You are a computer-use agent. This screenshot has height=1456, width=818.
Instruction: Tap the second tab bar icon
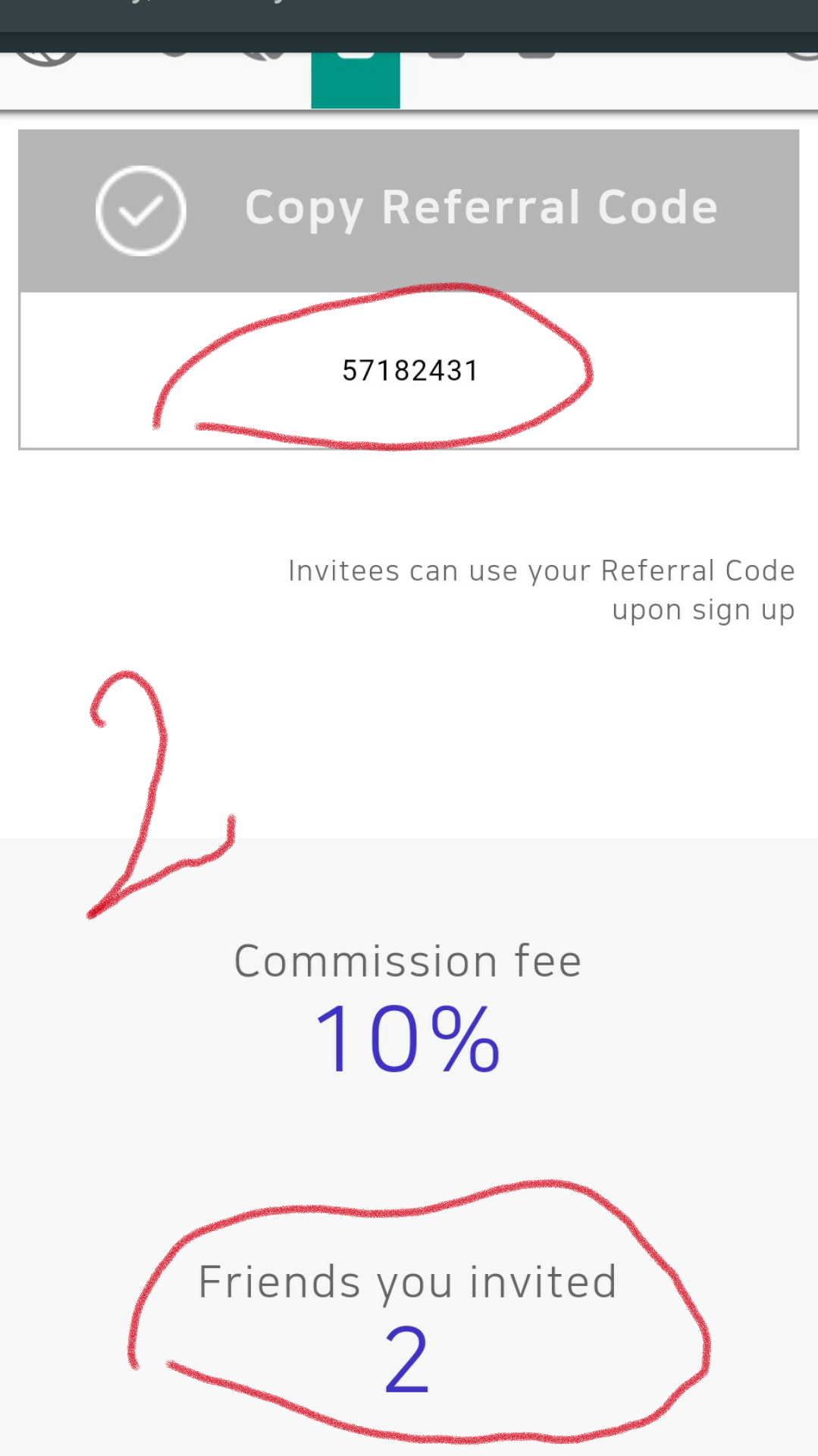(174, 55)
